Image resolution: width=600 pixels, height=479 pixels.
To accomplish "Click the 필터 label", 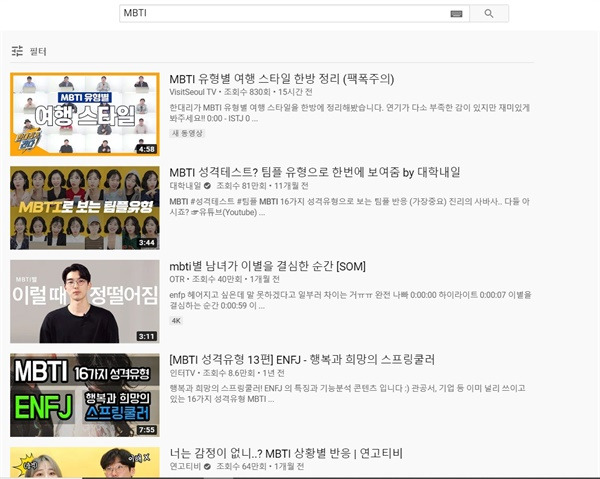I will click(x=38, y=51).
